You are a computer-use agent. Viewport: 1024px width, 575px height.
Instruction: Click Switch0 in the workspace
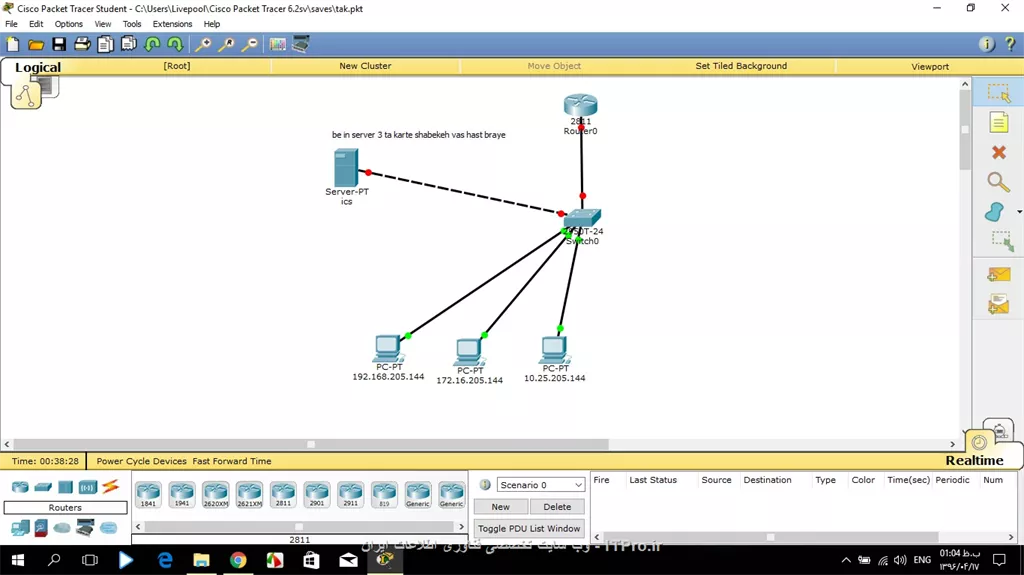pos(582,218)
